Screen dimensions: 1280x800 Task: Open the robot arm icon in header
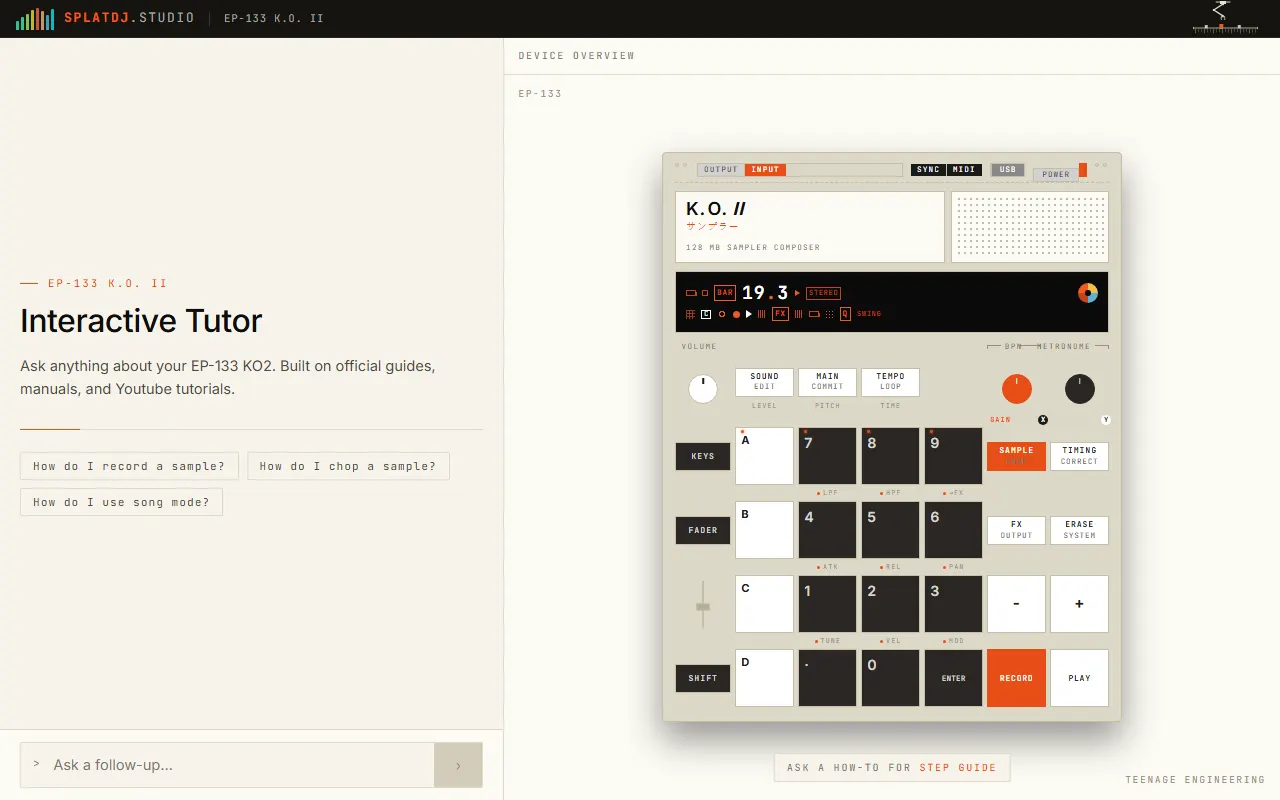(1224, 17)
